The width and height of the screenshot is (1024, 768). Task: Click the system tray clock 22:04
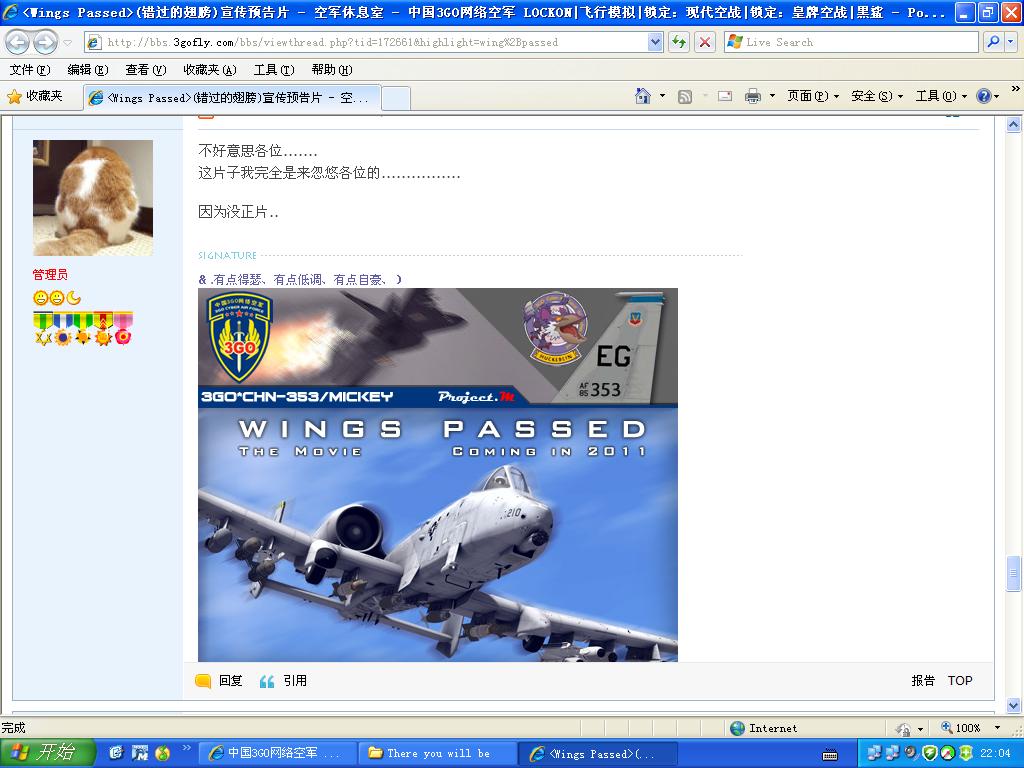pyautogui.click(x=995, y=754)
